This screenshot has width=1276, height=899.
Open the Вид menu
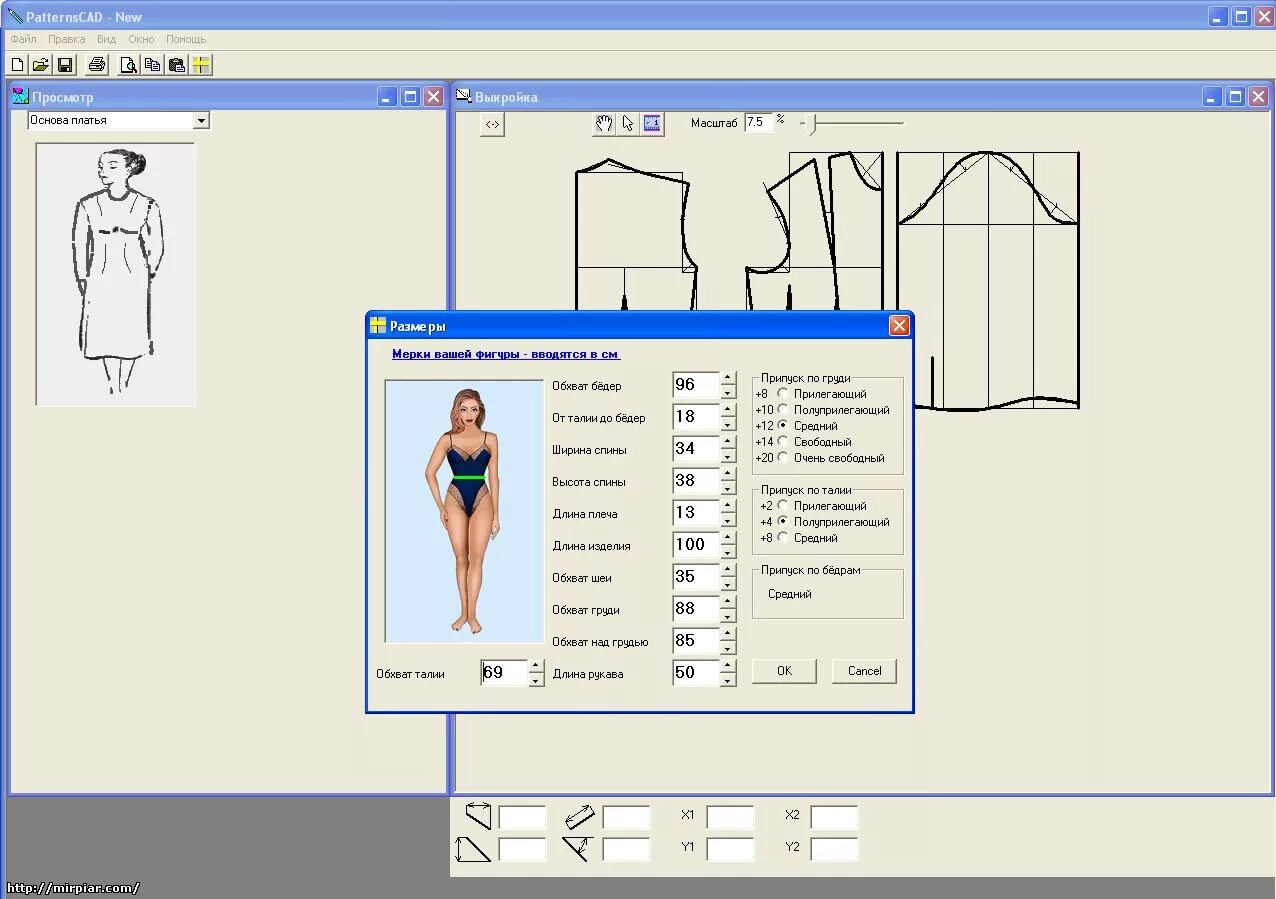pyautogui.click(x=106, y=39)
